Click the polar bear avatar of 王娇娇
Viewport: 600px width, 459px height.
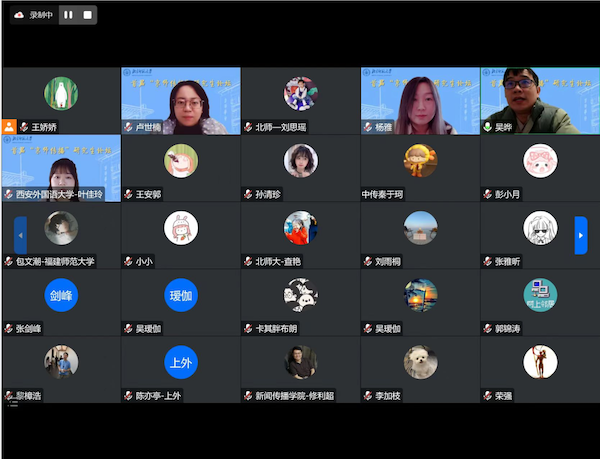point(61,93)
